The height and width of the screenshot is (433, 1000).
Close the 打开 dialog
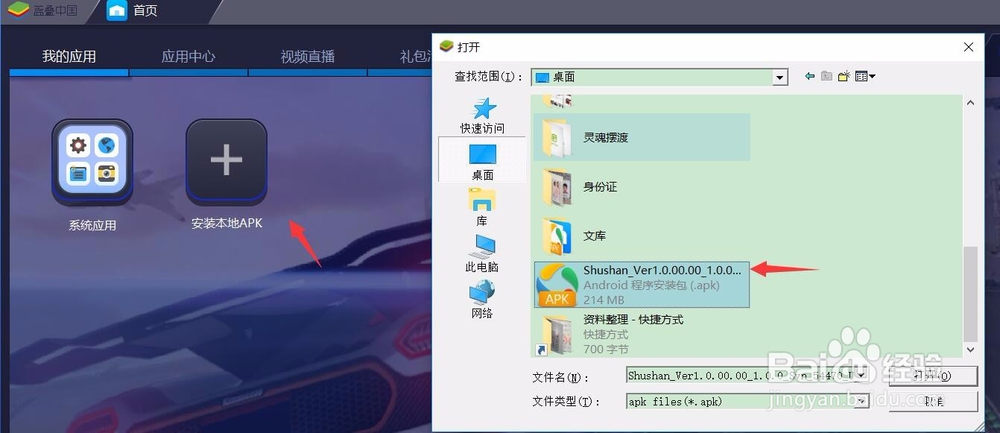(968, 47)
